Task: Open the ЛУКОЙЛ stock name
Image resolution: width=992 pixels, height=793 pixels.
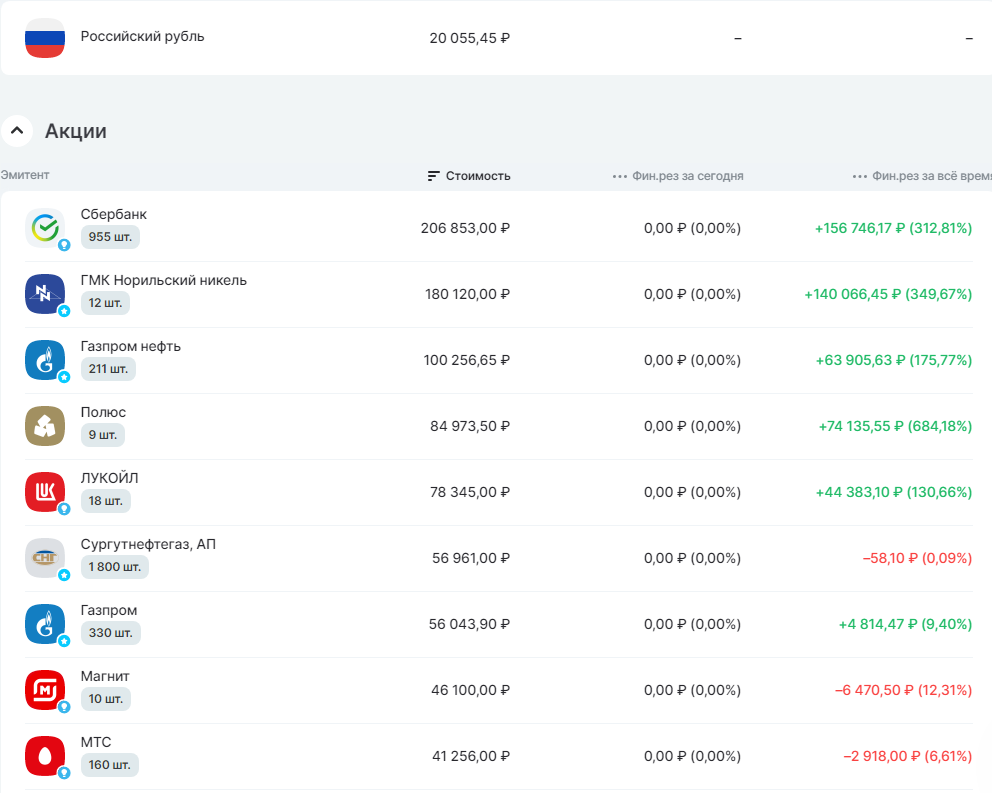Action: tap(109, 478)
